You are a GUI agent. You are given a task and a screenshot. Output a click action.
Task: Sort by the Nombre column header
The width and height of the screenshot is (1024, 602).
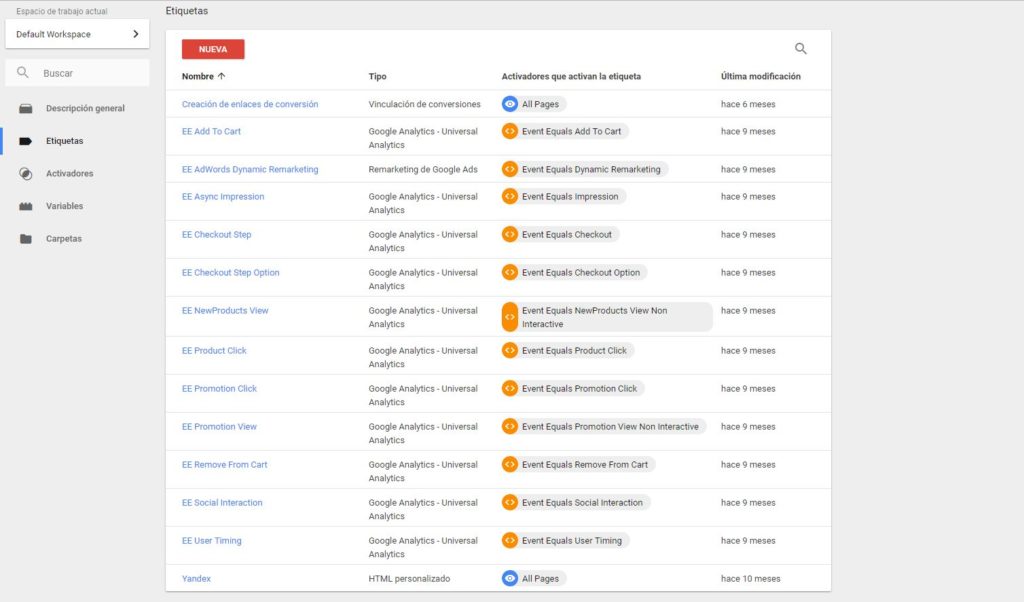(x=198, y=76)
